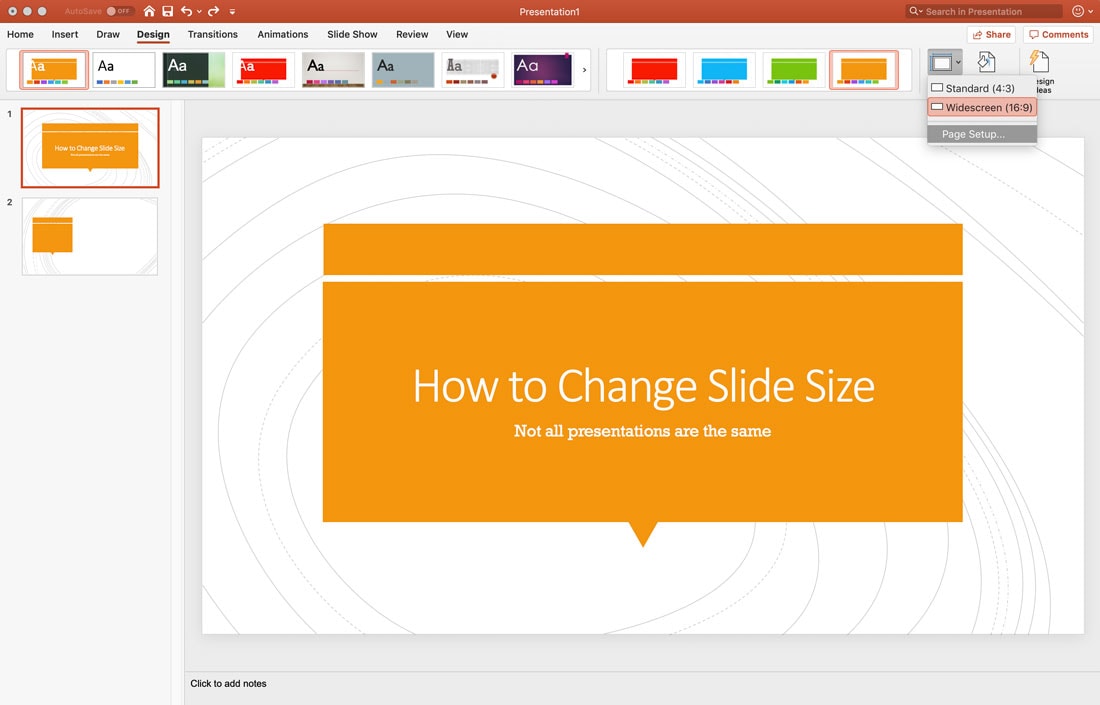Click the Redo arrow icon
The height and width of the screenshot is (705, 1100).
(x=213, y=11)
